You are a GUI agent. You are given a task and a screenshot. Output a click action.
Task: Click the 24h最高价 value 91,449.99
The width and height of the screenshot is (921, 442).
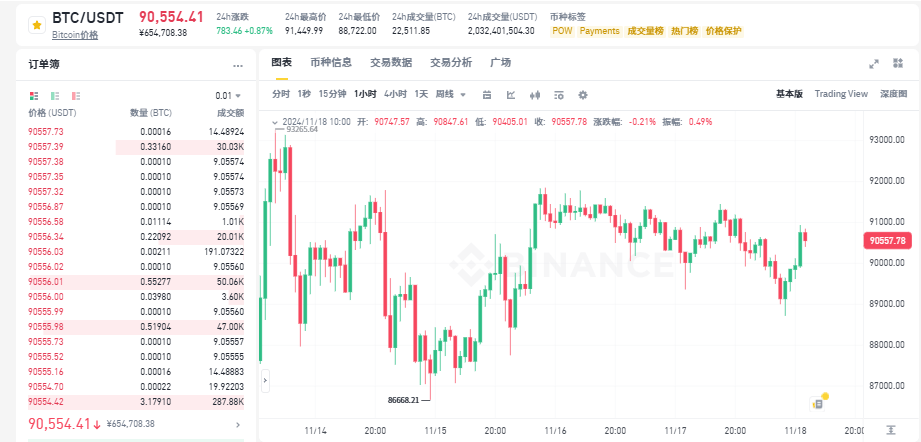[x=304, y=31]
